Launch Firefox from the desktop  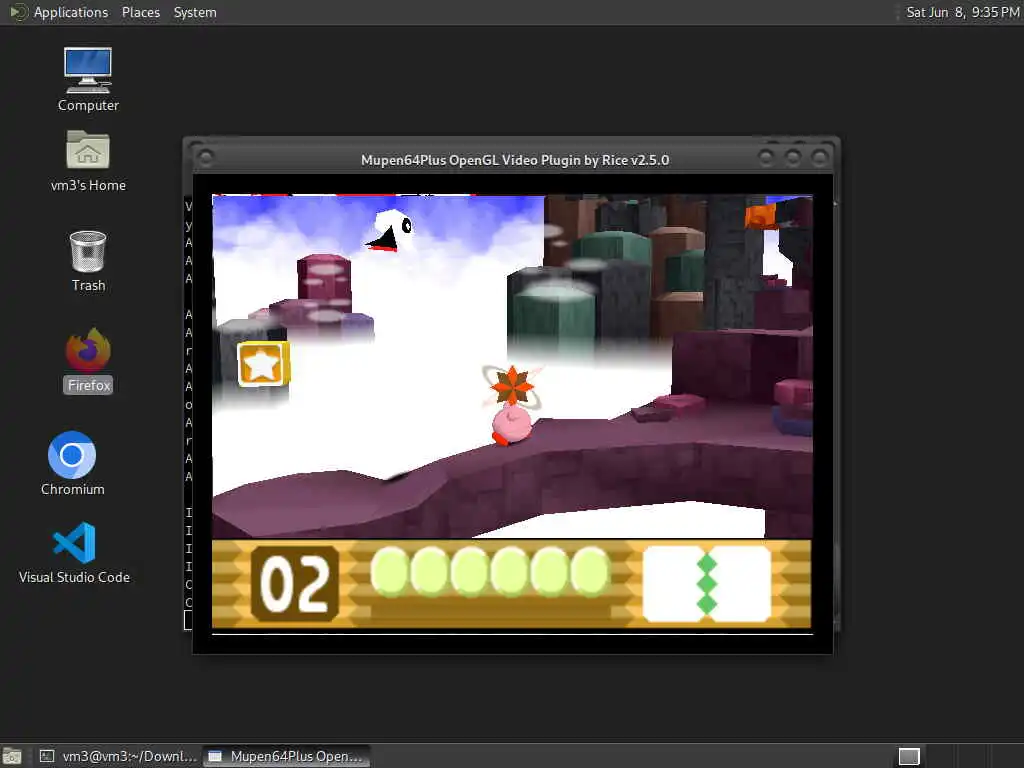tap(88, 360)
